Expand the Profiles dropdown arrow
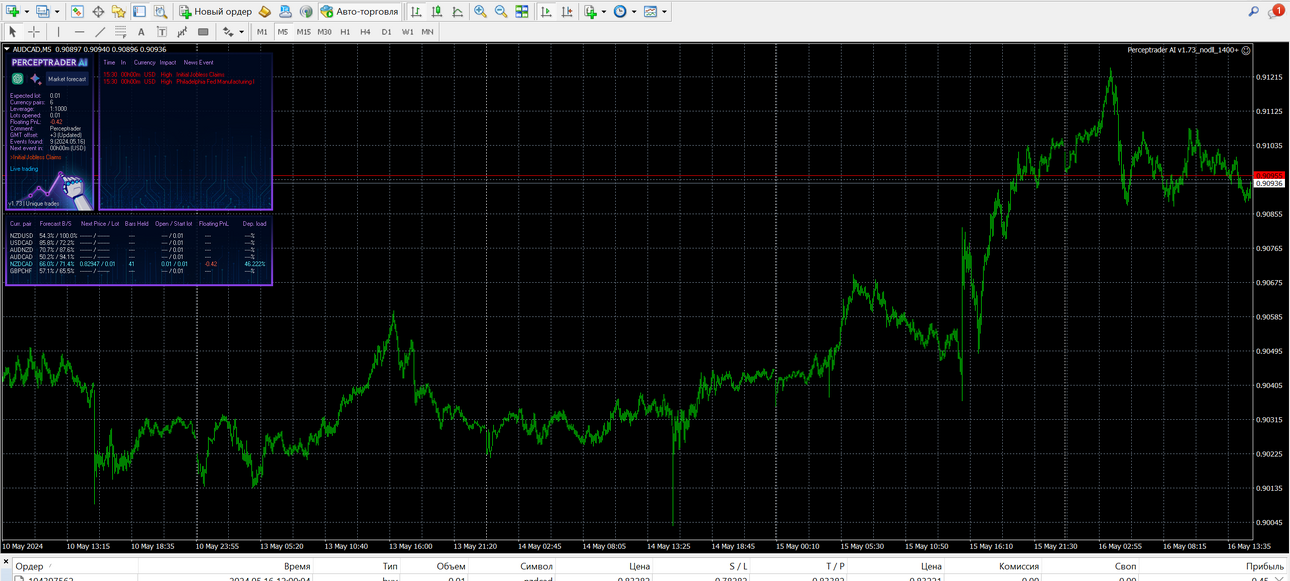This screenshot has height=581, width=1290. point(57,12)
